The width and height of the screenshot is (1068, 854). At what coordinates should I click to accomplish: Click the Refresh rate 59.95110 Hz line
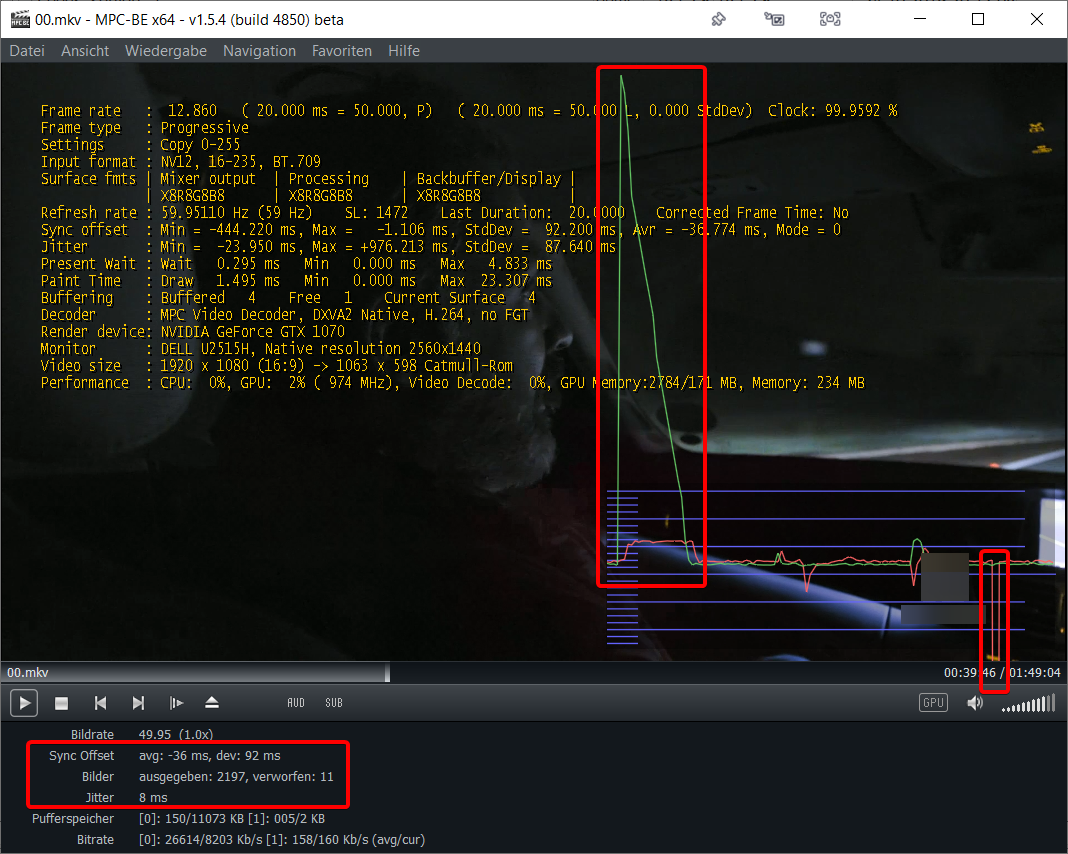pyautogui.click(x=444, y=212)
